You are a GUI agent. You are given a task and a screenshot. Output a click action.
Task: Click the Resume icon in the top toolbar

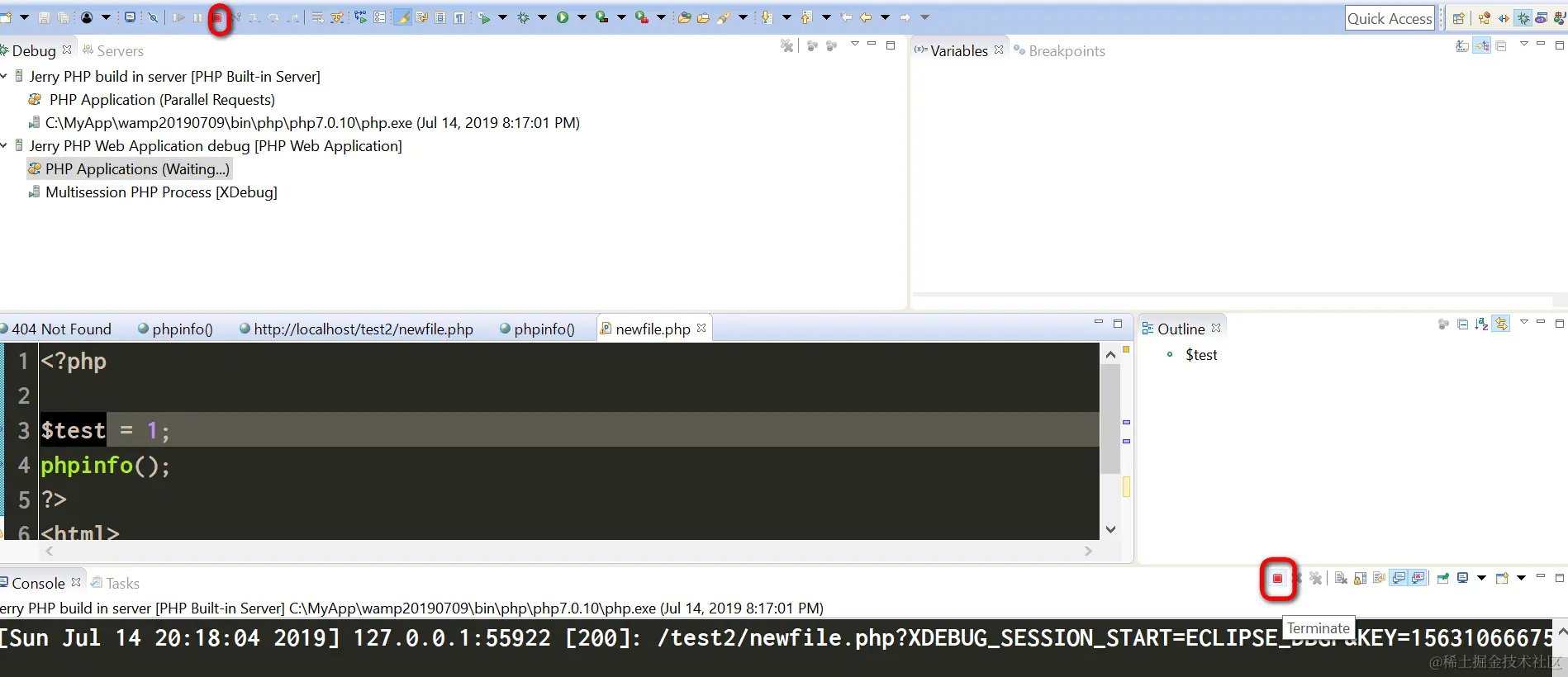pos(178,17)
